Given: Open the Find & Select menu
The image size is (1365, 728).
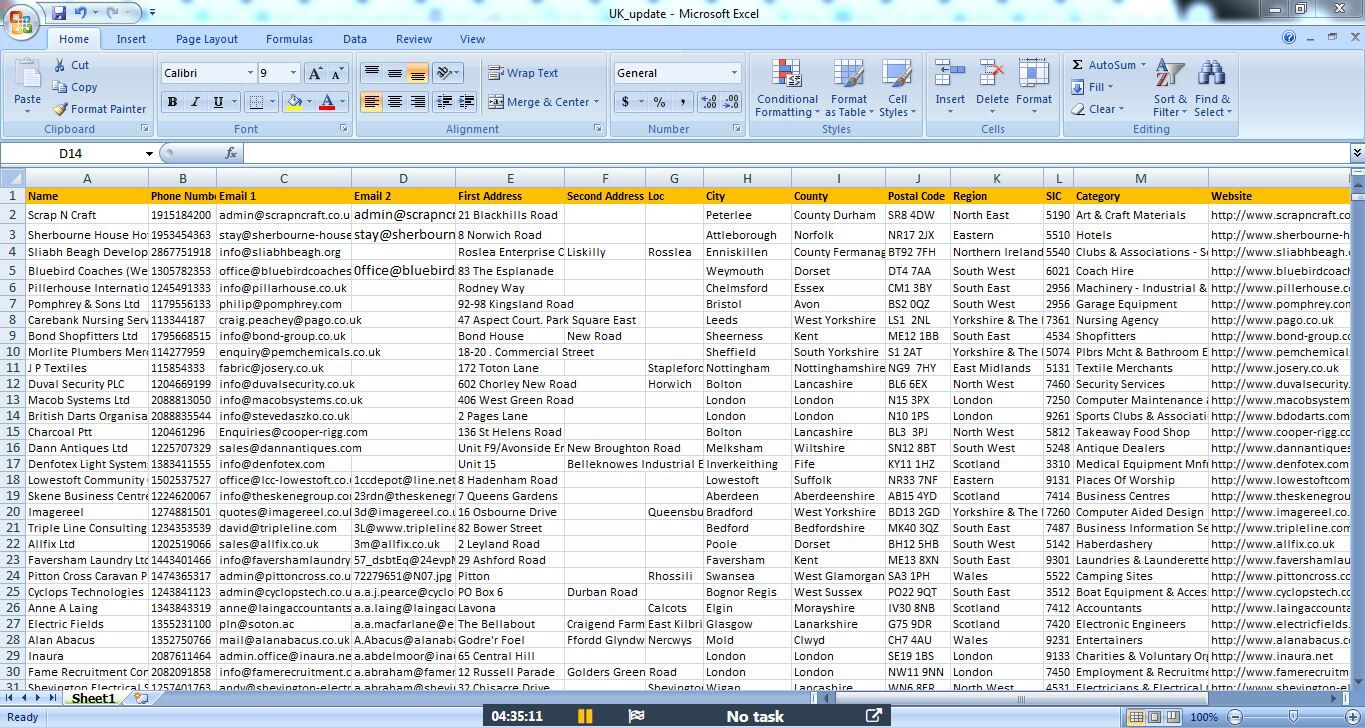Looking at the screenshot, I should 1212,88.
